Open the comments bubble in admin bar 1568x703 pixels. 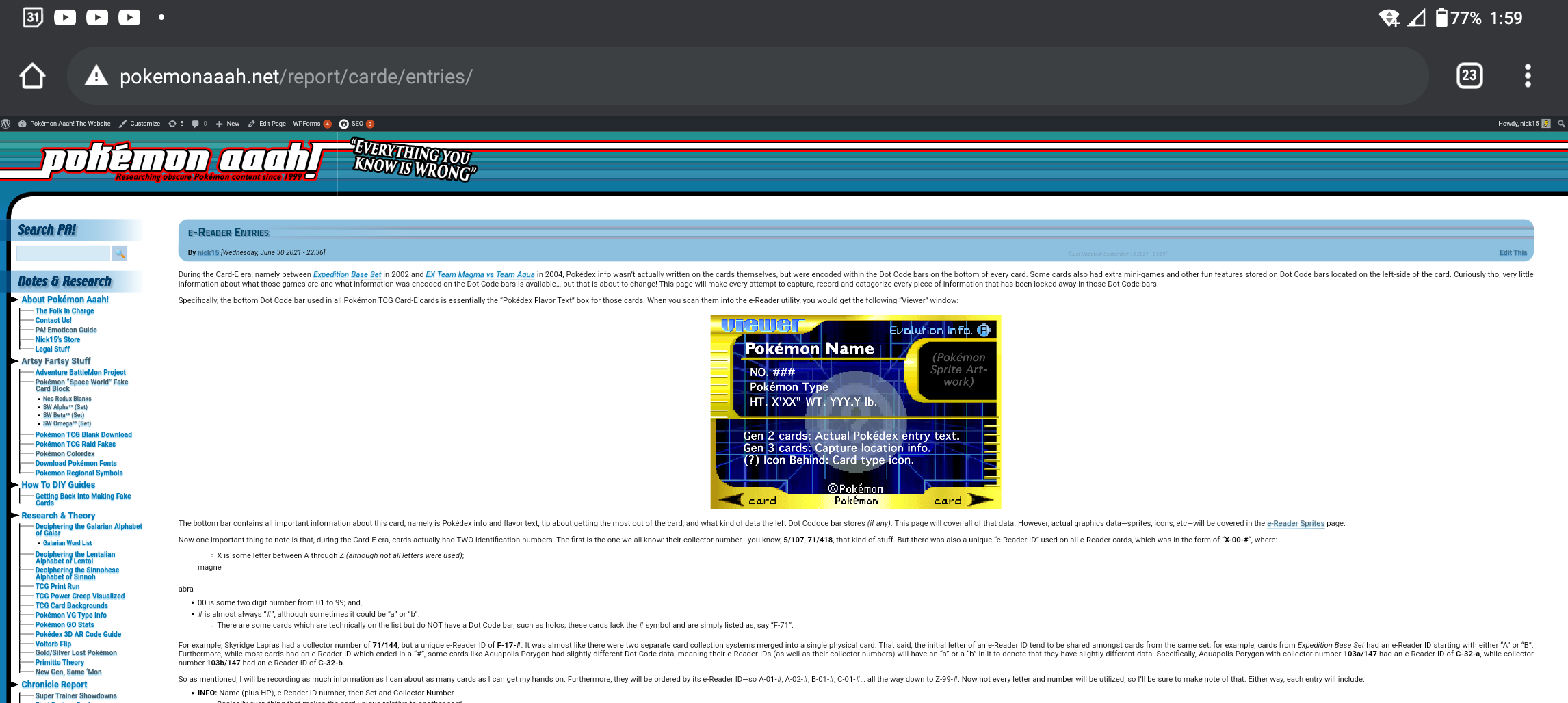[x=199, y=124]
